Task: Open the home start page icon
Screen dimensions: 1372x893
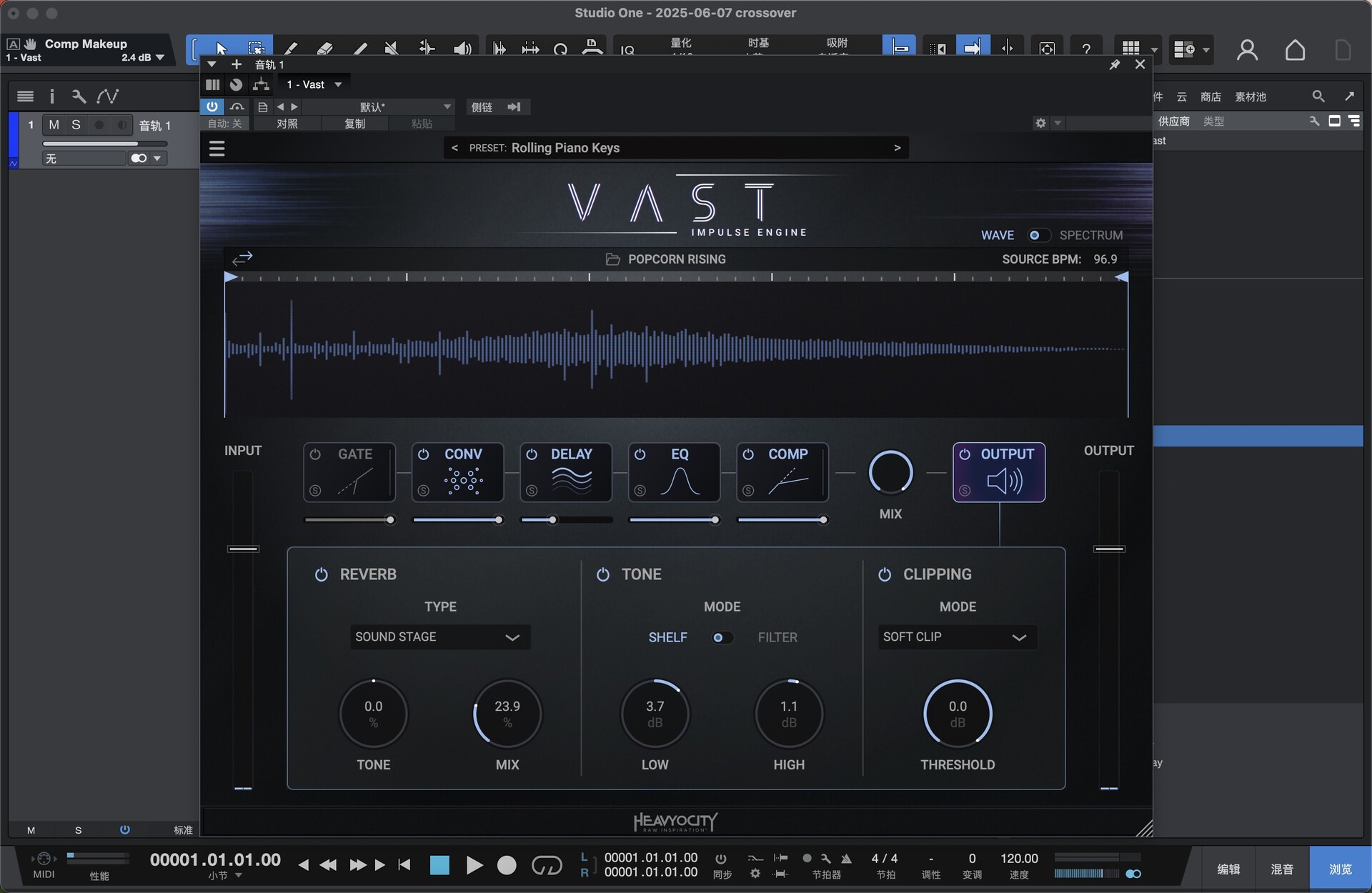Action: [x=1295, y=50]
